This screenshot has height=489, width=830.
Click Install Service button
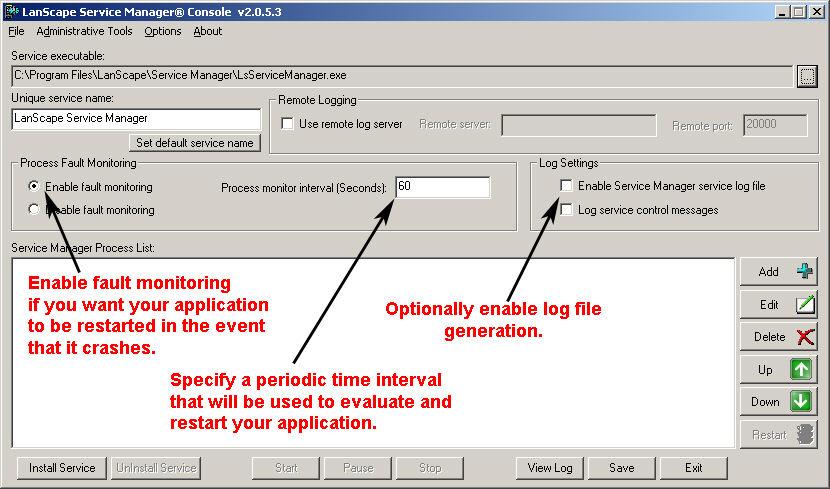coord(62,468)
